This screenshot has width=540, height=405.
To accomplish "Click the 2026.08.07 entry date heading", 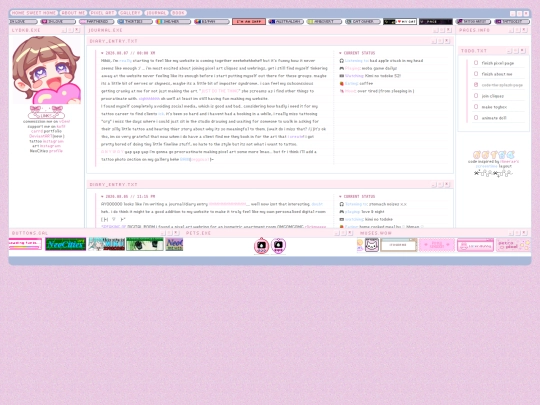I will coord(130,53).
